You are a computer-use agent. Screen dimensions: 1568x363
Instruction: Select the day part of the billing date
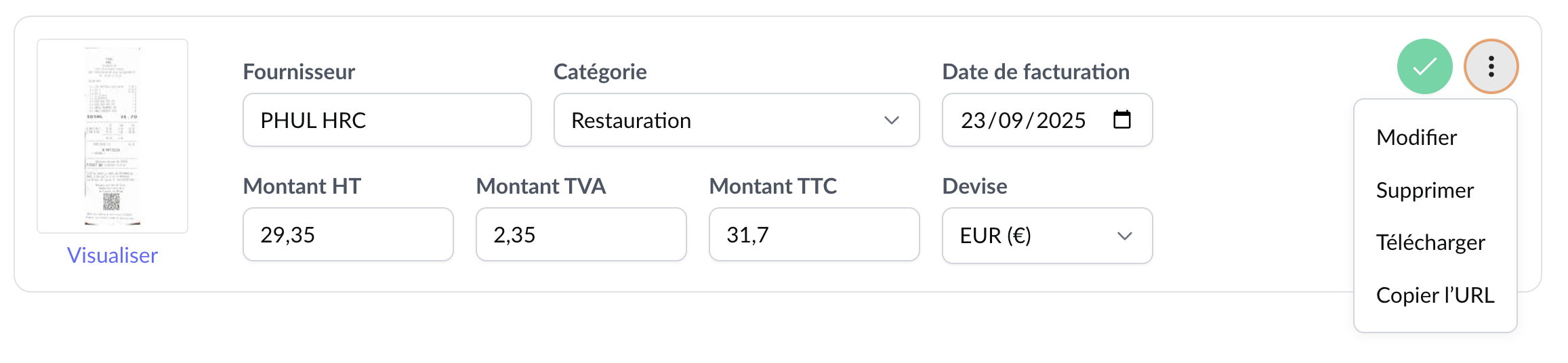click(973, 121)
